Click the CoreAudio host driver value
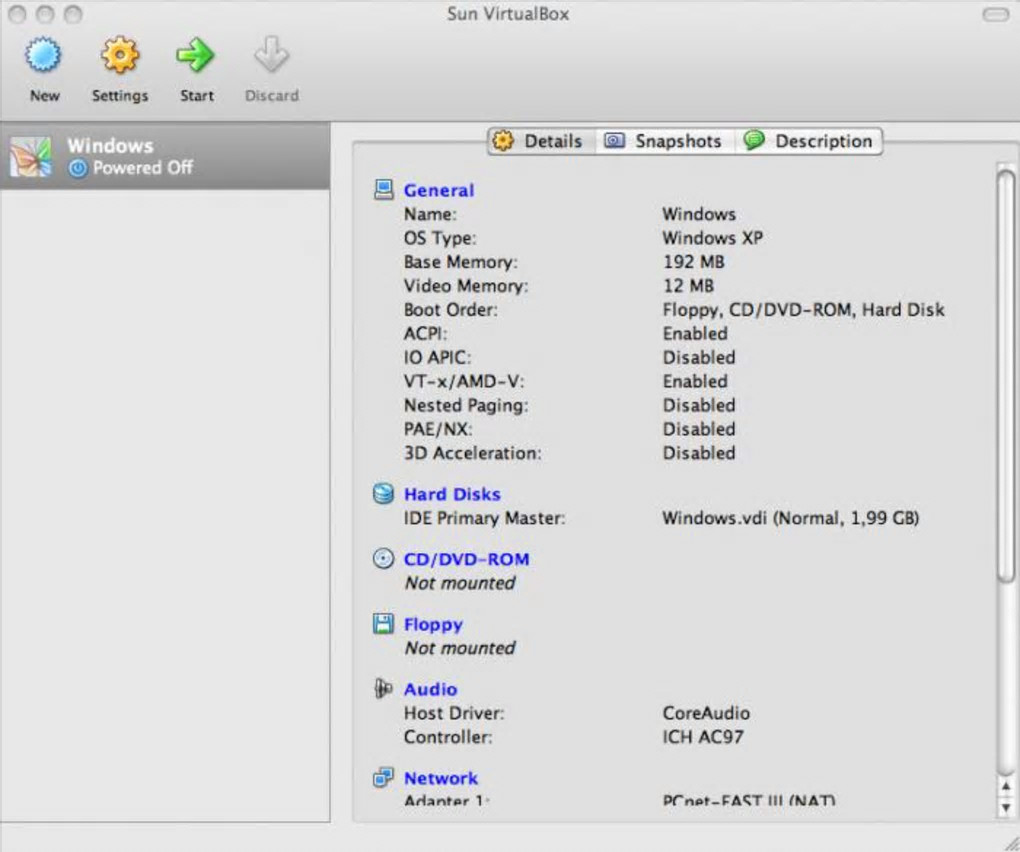1020x852 pixels. pos(706,713)
